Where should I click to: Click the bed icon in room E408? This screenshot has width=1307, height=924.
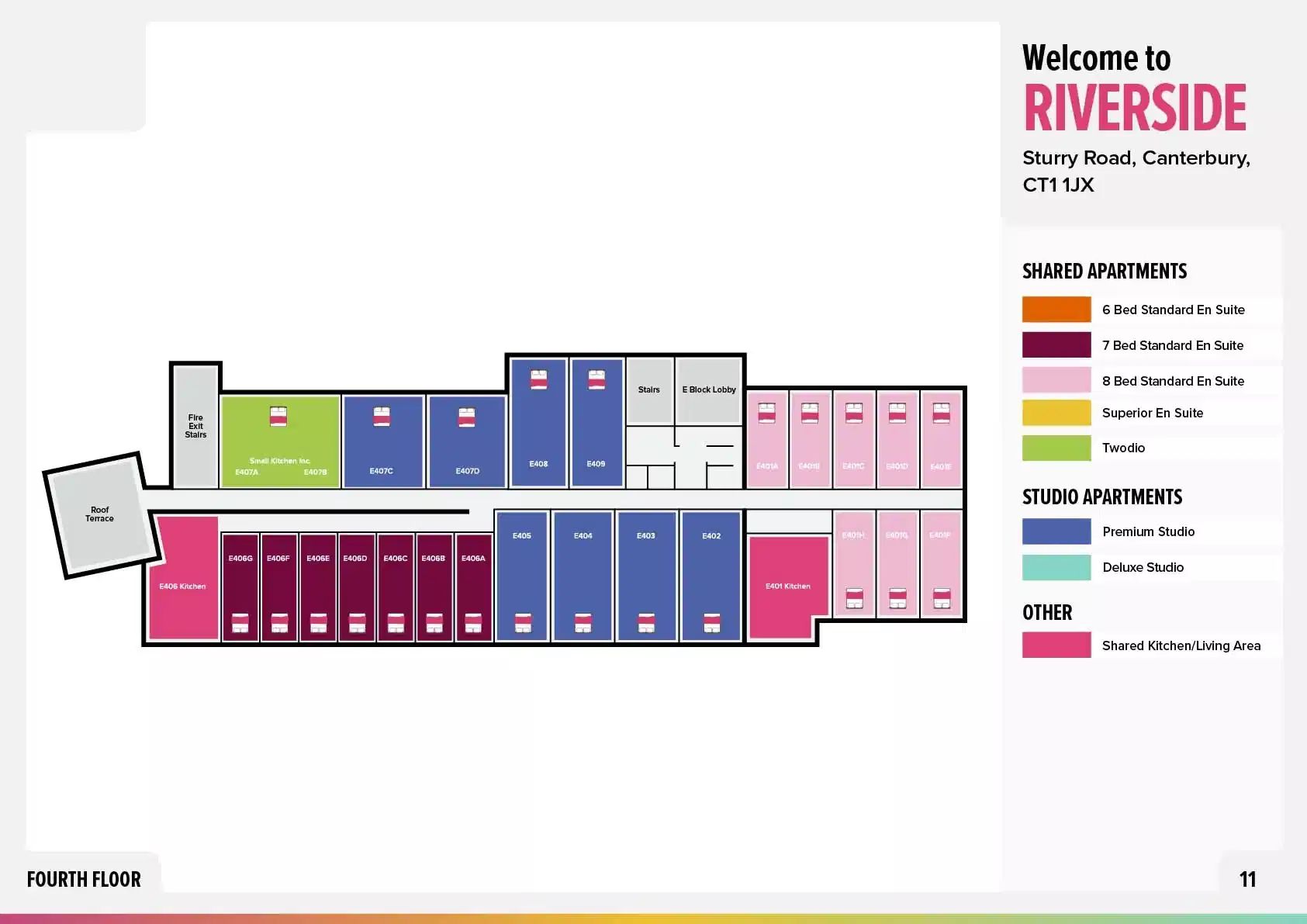[x=538, y=379]
